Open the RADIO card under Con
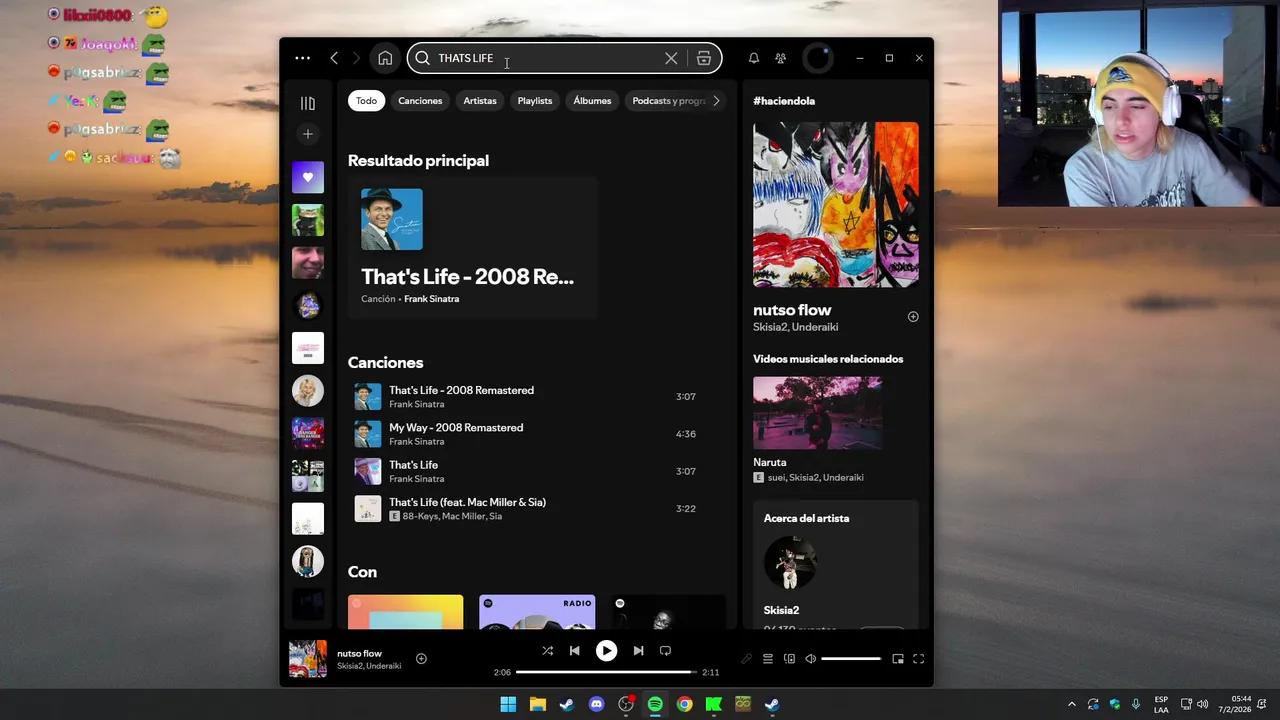 (537, 612)
